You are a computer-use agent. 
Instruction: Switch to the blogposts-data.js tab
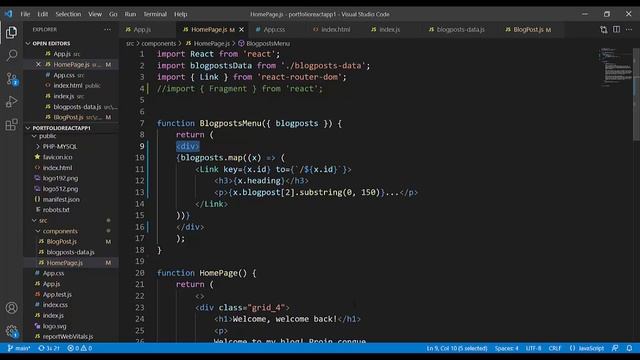point(460,29)
